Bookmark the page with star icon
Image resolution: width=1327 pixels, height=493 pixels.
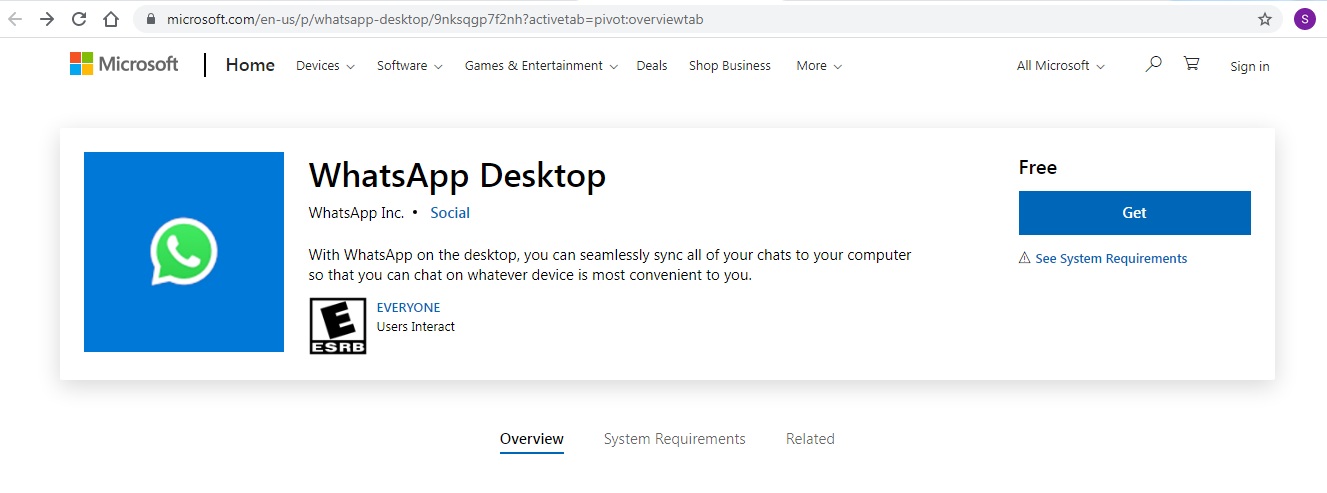point(1265,19)
